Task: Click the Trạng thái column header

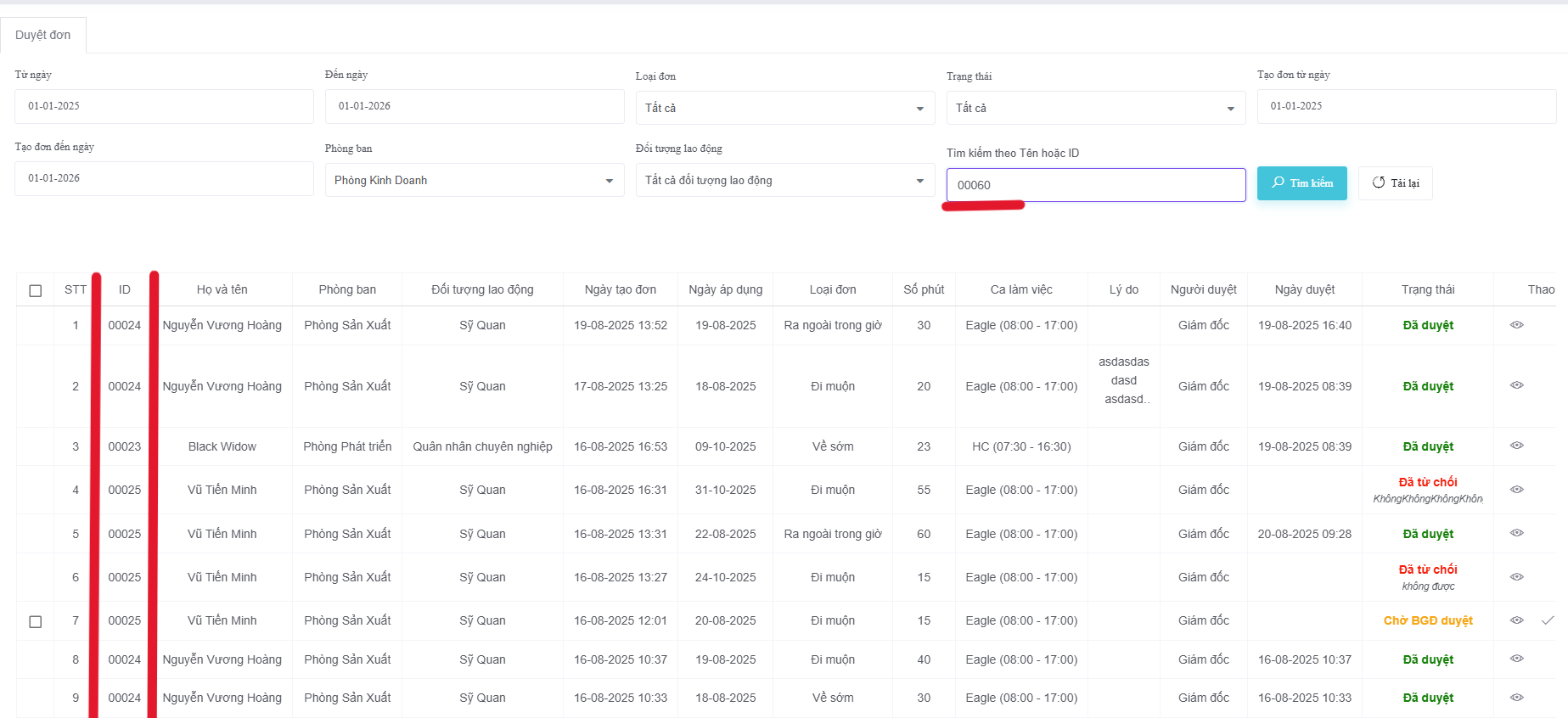Action: (x=1427, y=289)
